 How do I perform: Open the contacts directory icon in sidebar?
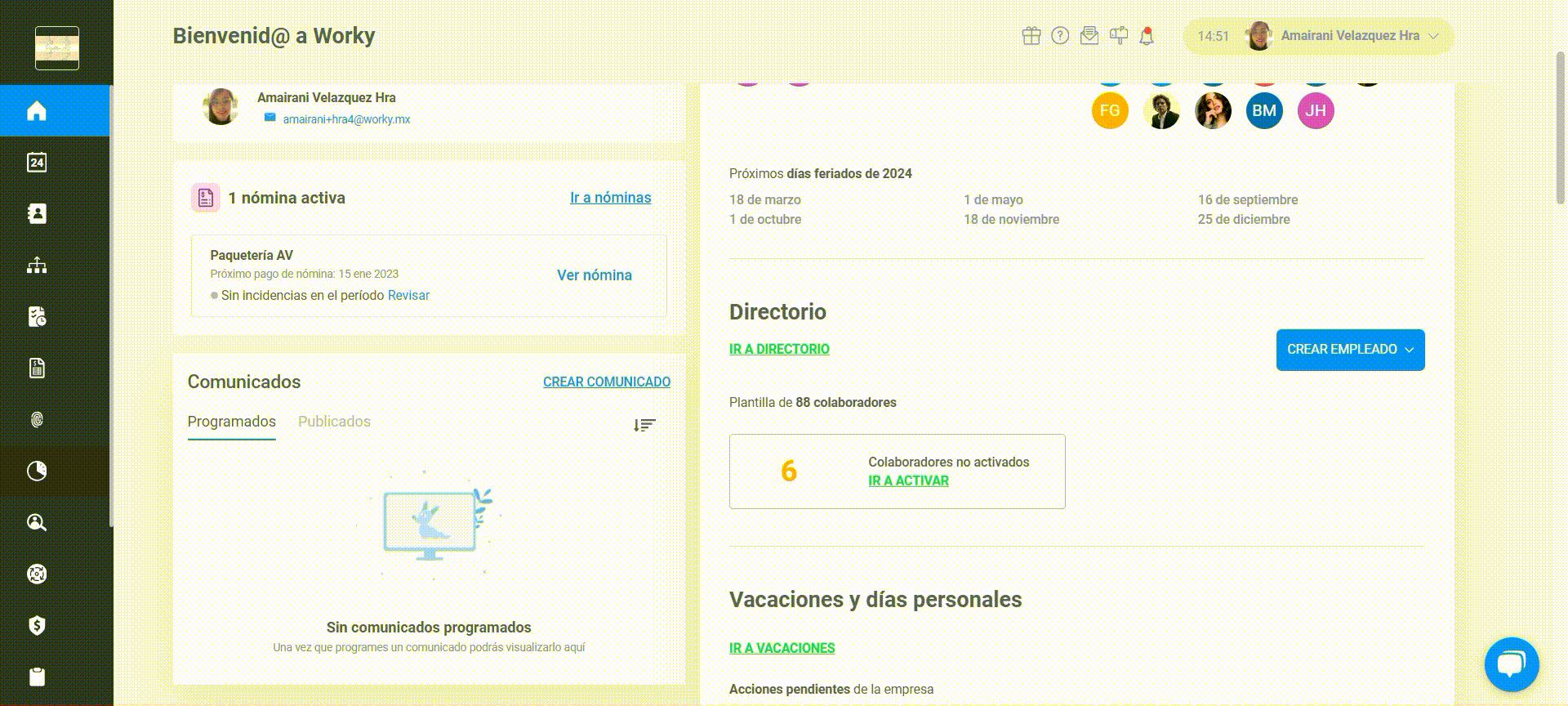click(37, 213)
